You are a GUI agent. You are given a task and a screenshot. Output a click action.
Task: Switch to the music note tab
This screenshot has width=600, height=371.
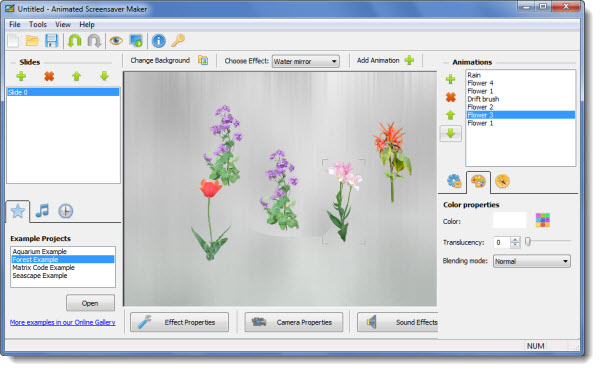click(x=42, y=211)
